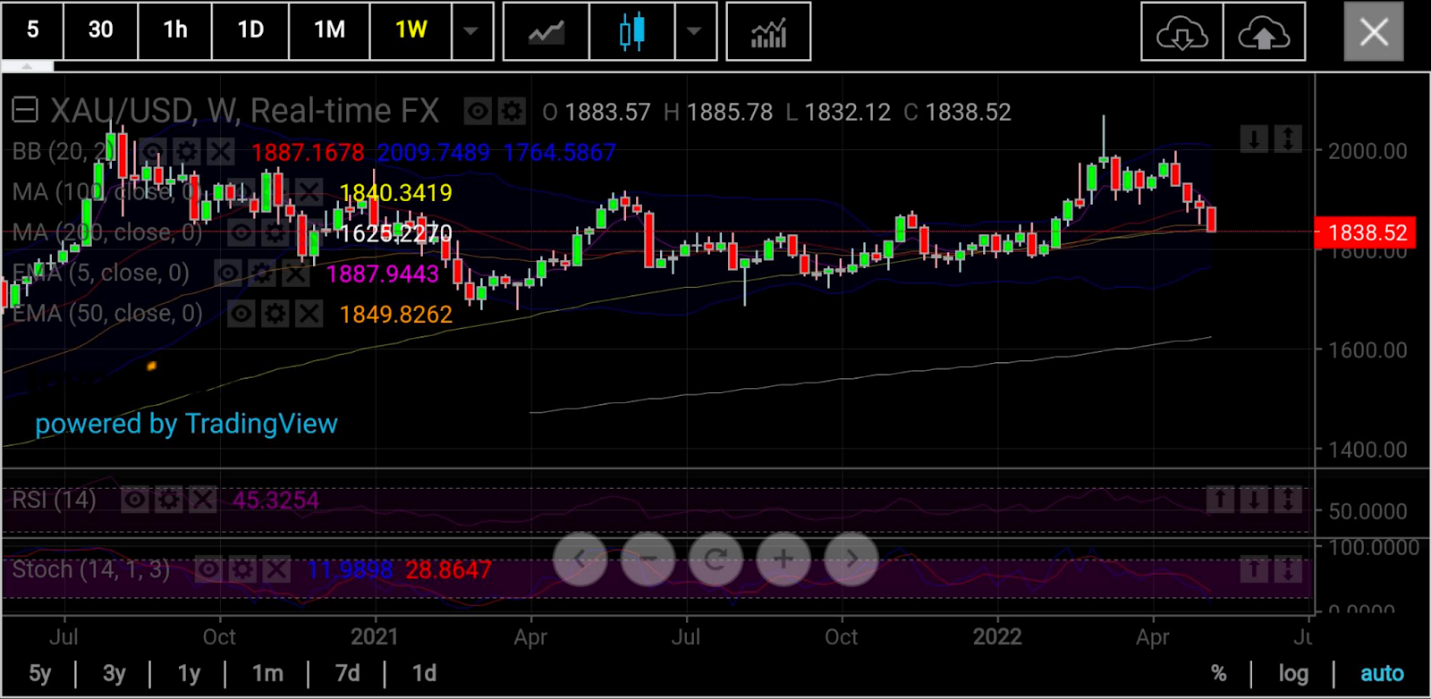Image resolution: width=1431 pixels, height=699 pixels.
Task: Set date range to 3y
Action: coord(114,673)
